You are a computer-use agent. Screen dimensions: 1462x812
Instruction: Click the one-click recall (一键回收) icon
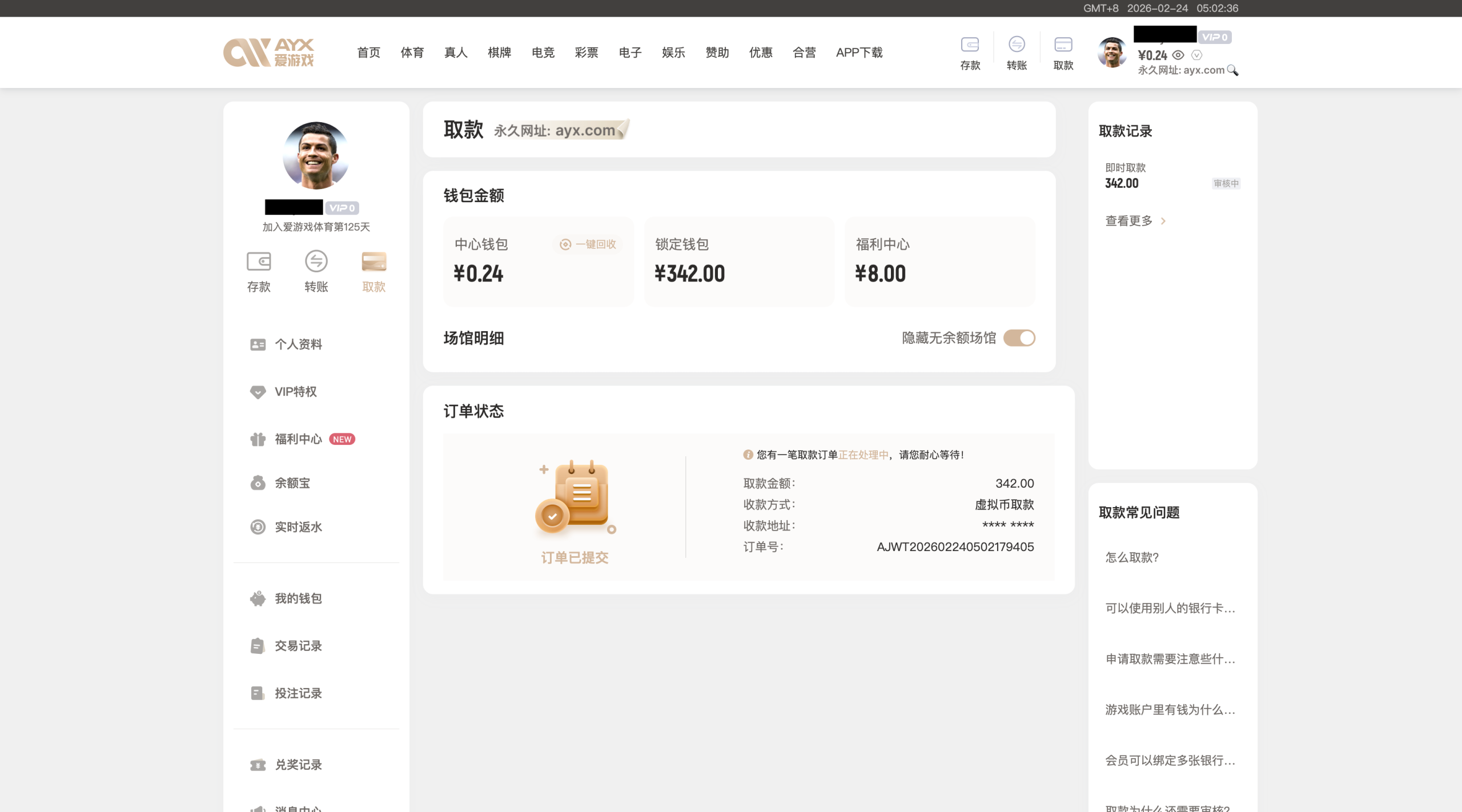click(x=565, y=244)
